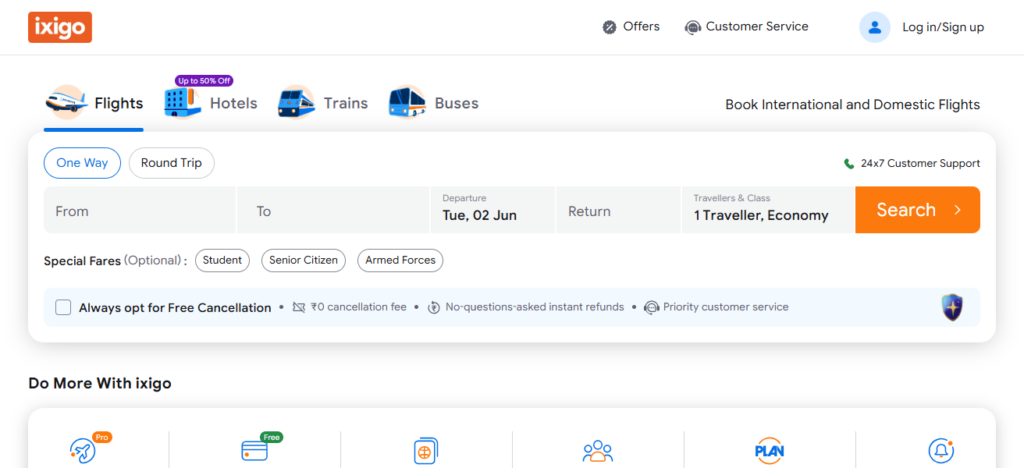Toggle the Armed Forces special fare

click(400, 260)
